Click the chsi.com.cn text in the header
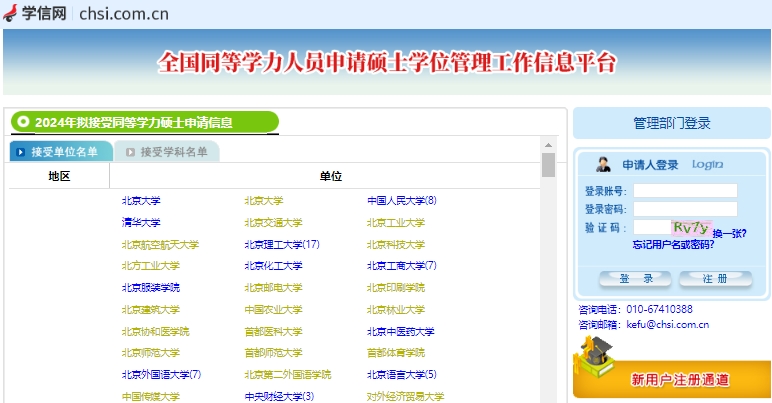This screenshot has width=772, height=403. pyautogui.click(x=124, y=14)
